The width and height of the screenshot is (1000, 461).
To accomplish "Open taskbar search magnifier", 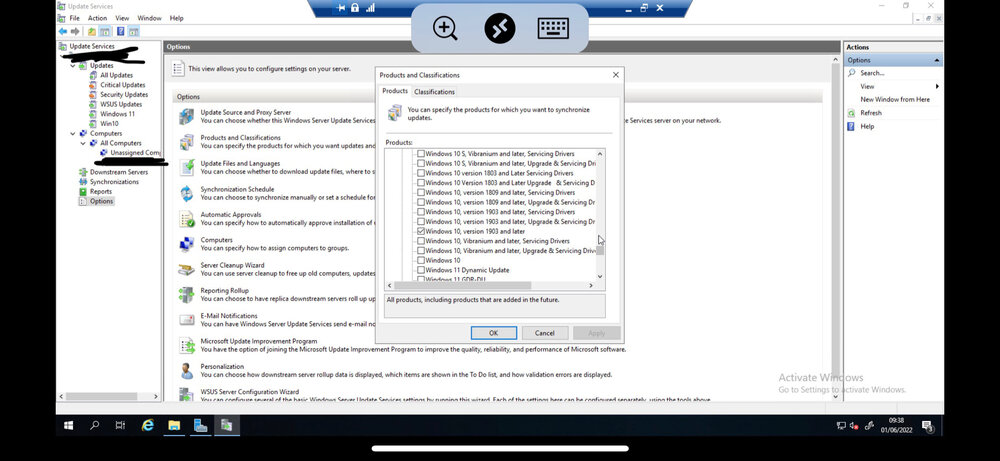I will pyautogui.click(x=94, y=425).
